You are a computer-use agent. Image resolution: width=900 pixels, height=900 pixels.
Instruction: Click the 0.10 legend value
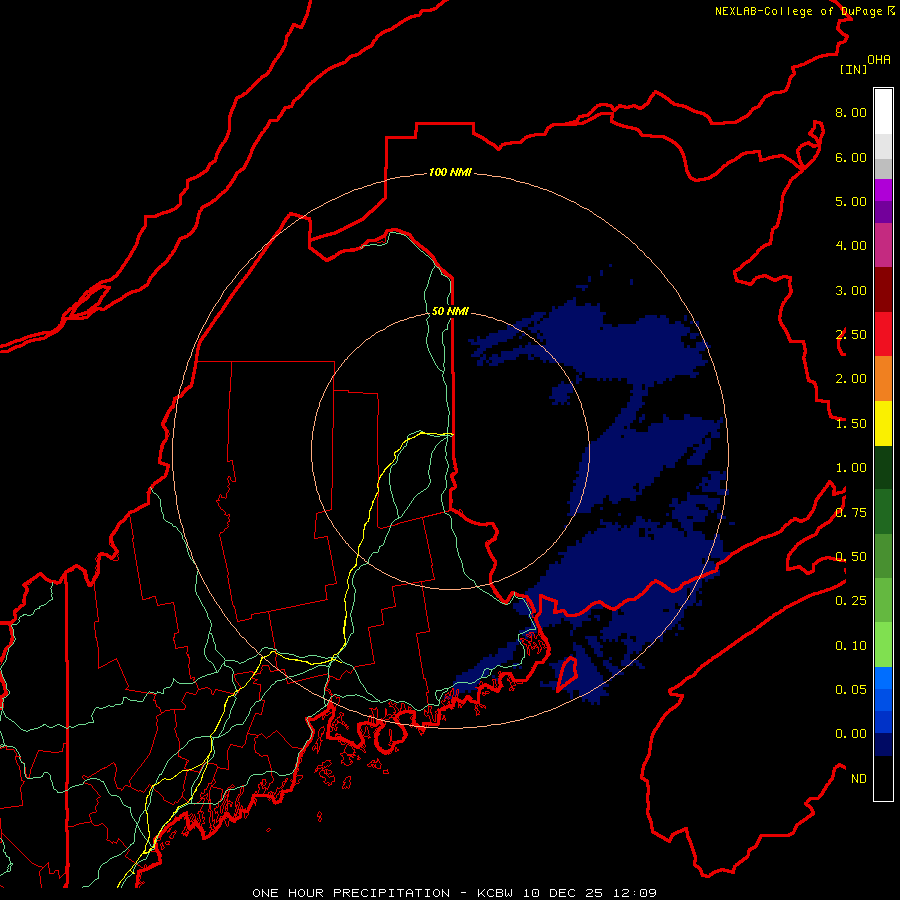[851, 646]
